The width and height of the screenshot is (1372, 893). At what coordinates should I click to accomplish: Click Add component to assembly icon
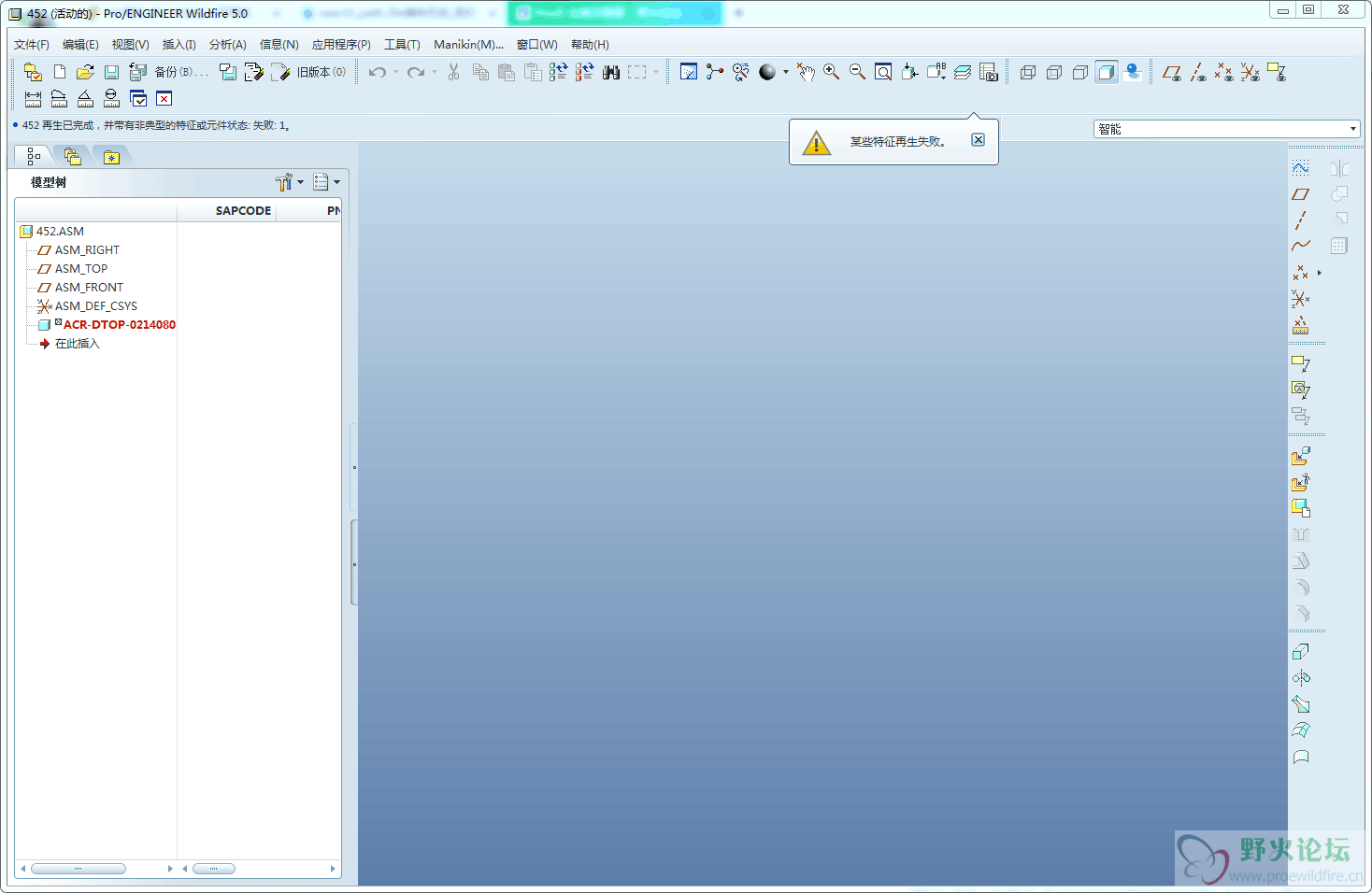click(x=1300, y=456)
